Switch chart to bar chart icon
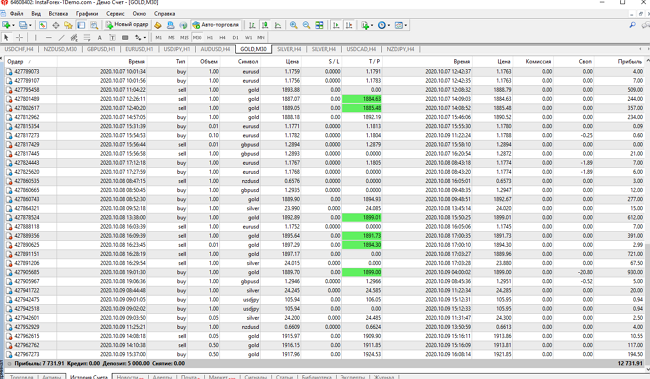 point(252,25)
